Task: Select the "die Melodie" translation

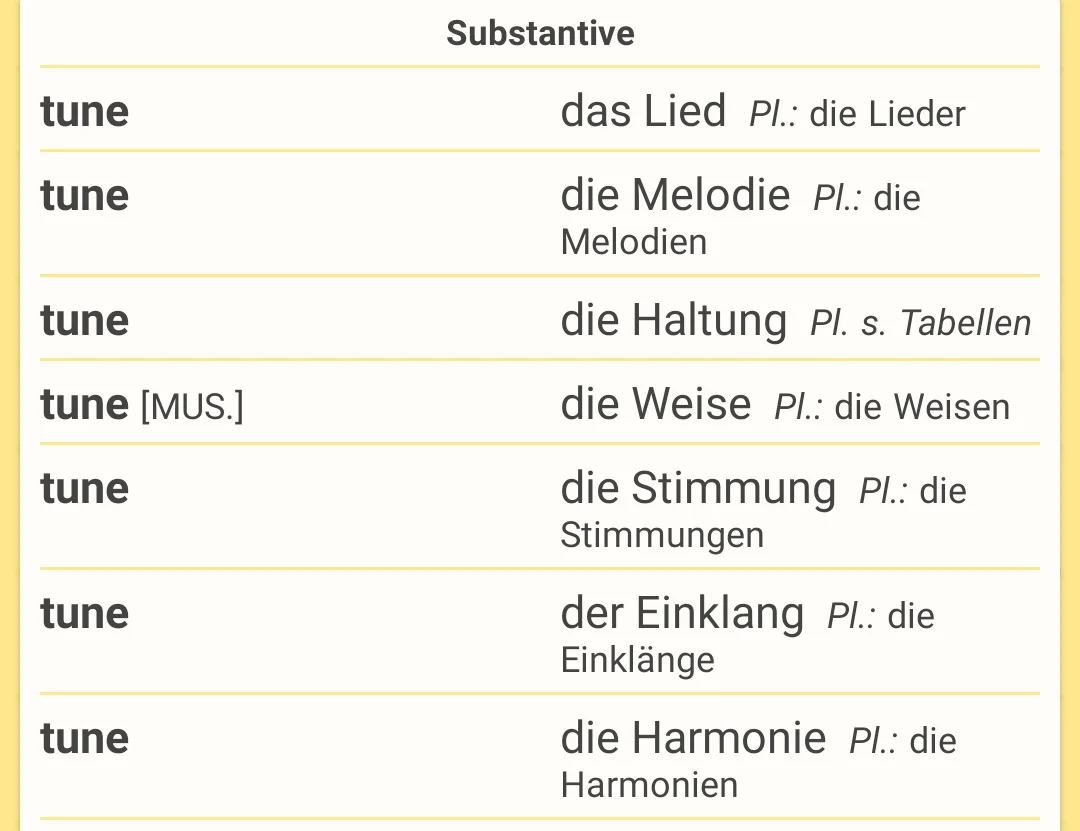Action: (x=675, y=195)
